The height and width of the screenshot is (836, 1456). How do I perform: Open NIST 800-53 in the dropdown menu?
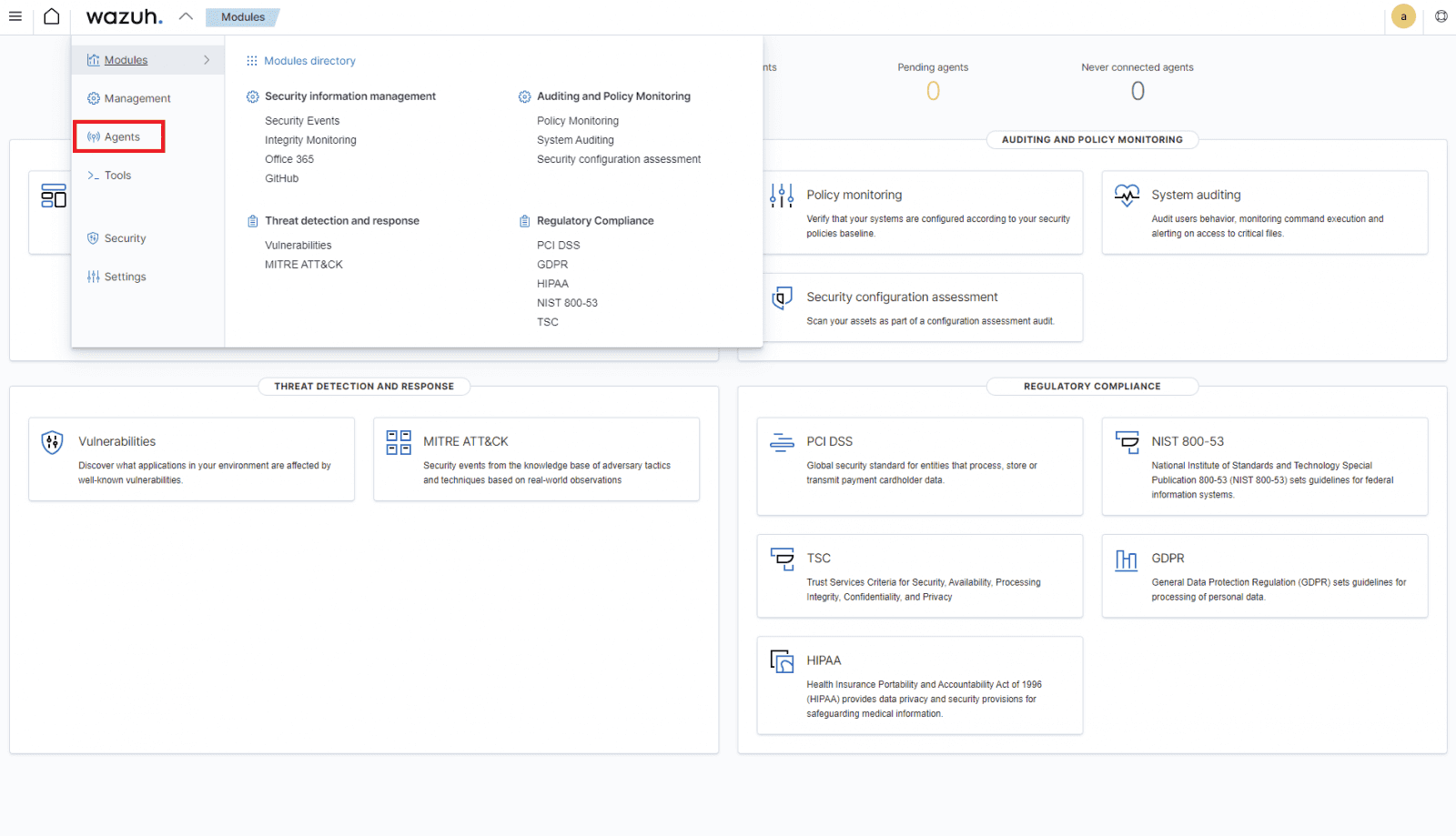point(567,303)
